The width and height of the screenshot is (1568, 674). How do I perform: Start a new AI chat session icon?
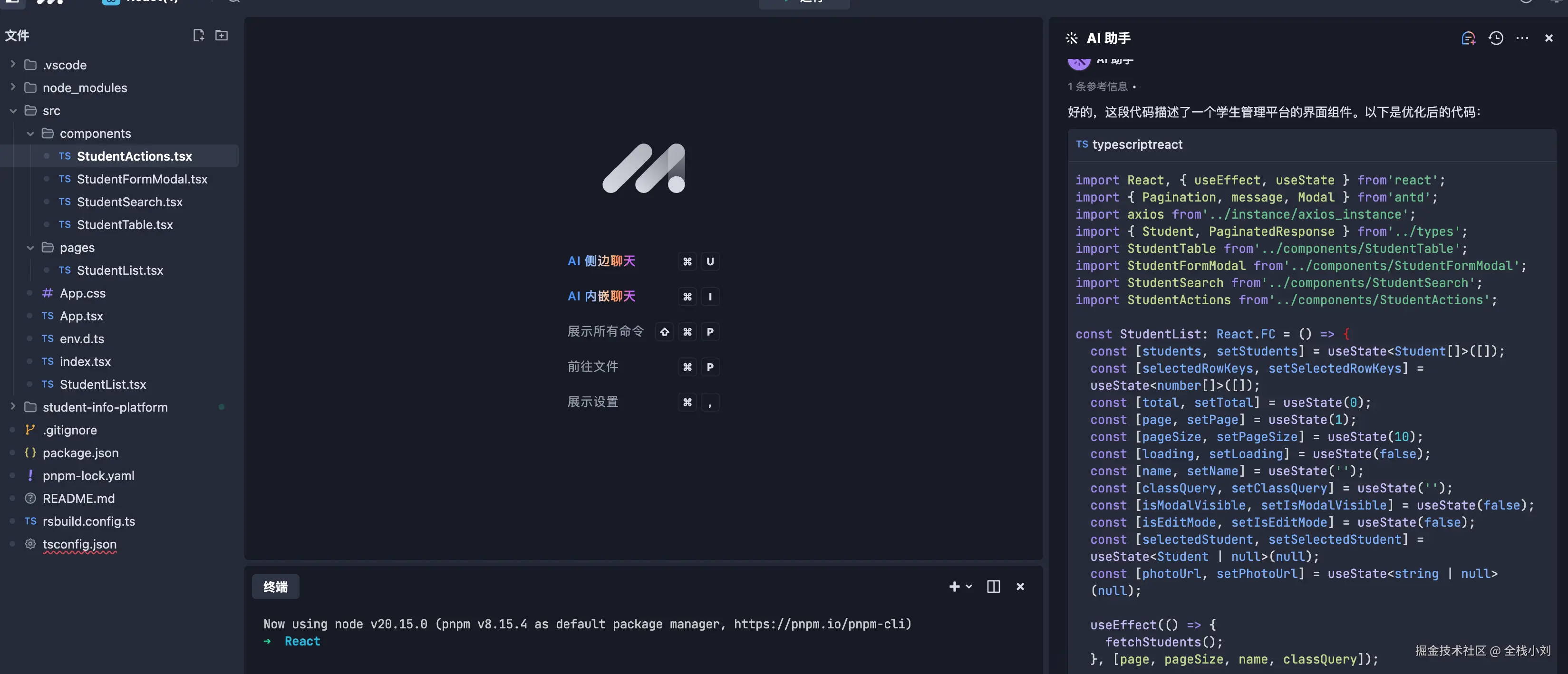[1468, 39]
